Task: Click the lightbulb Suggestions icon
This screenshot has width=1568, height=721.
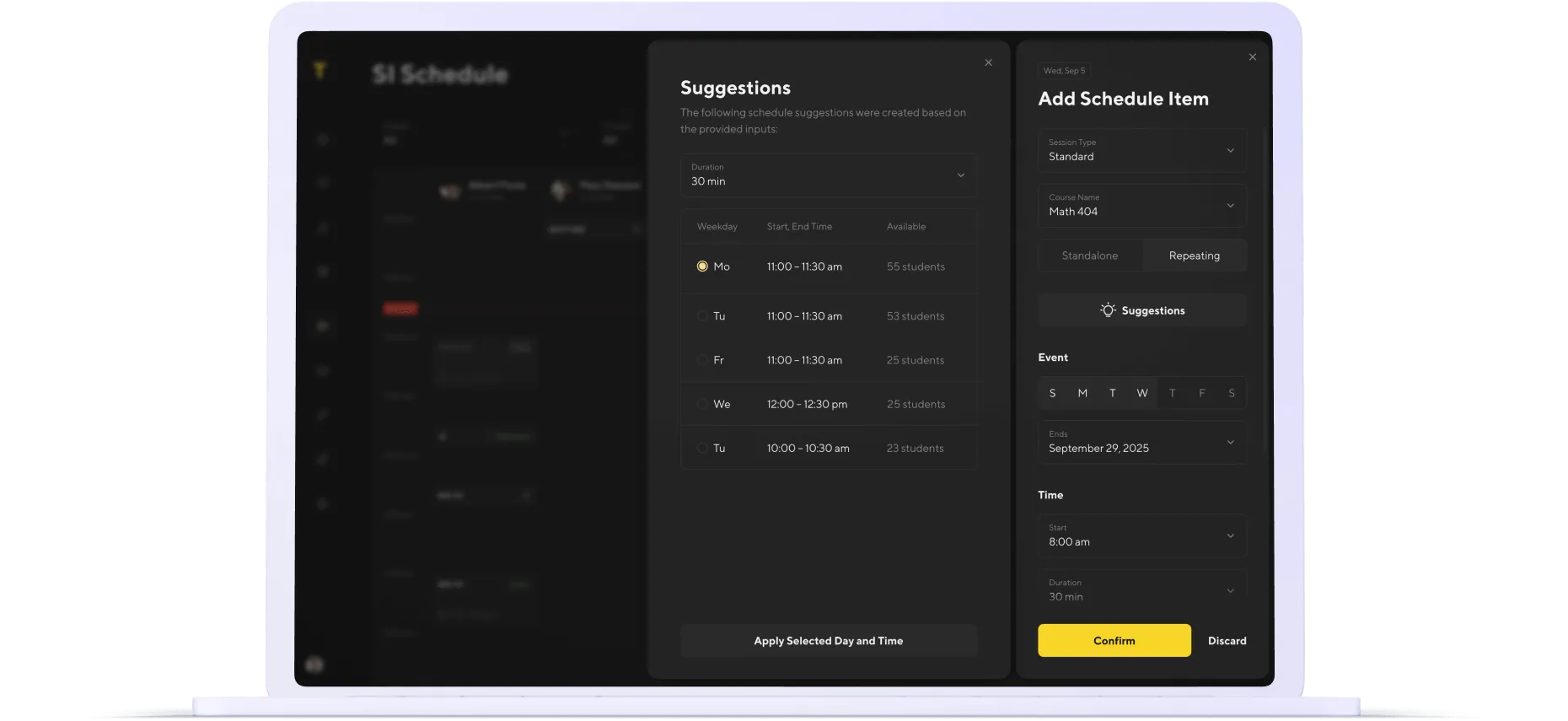Action: 1108,310
